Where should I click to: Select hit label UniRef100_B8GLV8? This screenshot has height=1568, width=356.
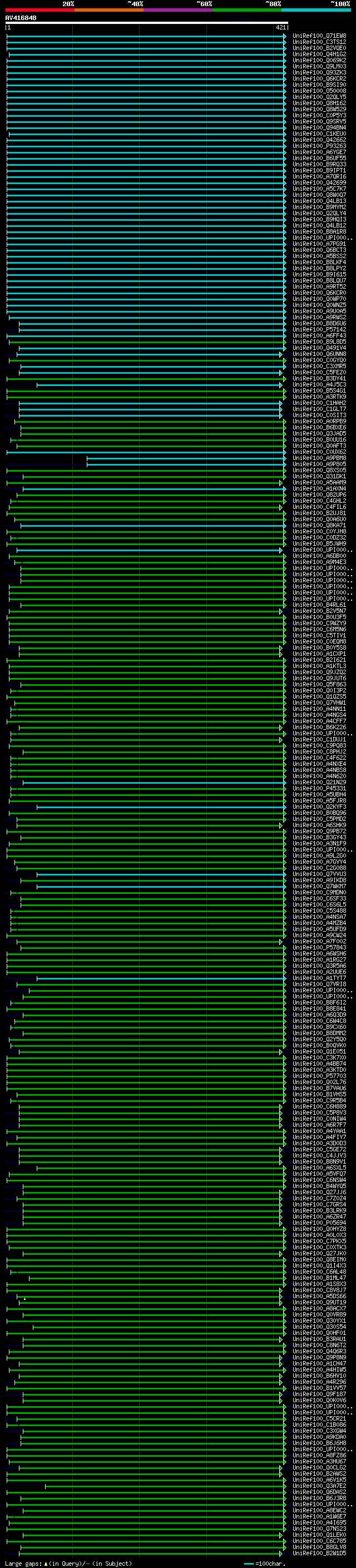pos(319,1547)
